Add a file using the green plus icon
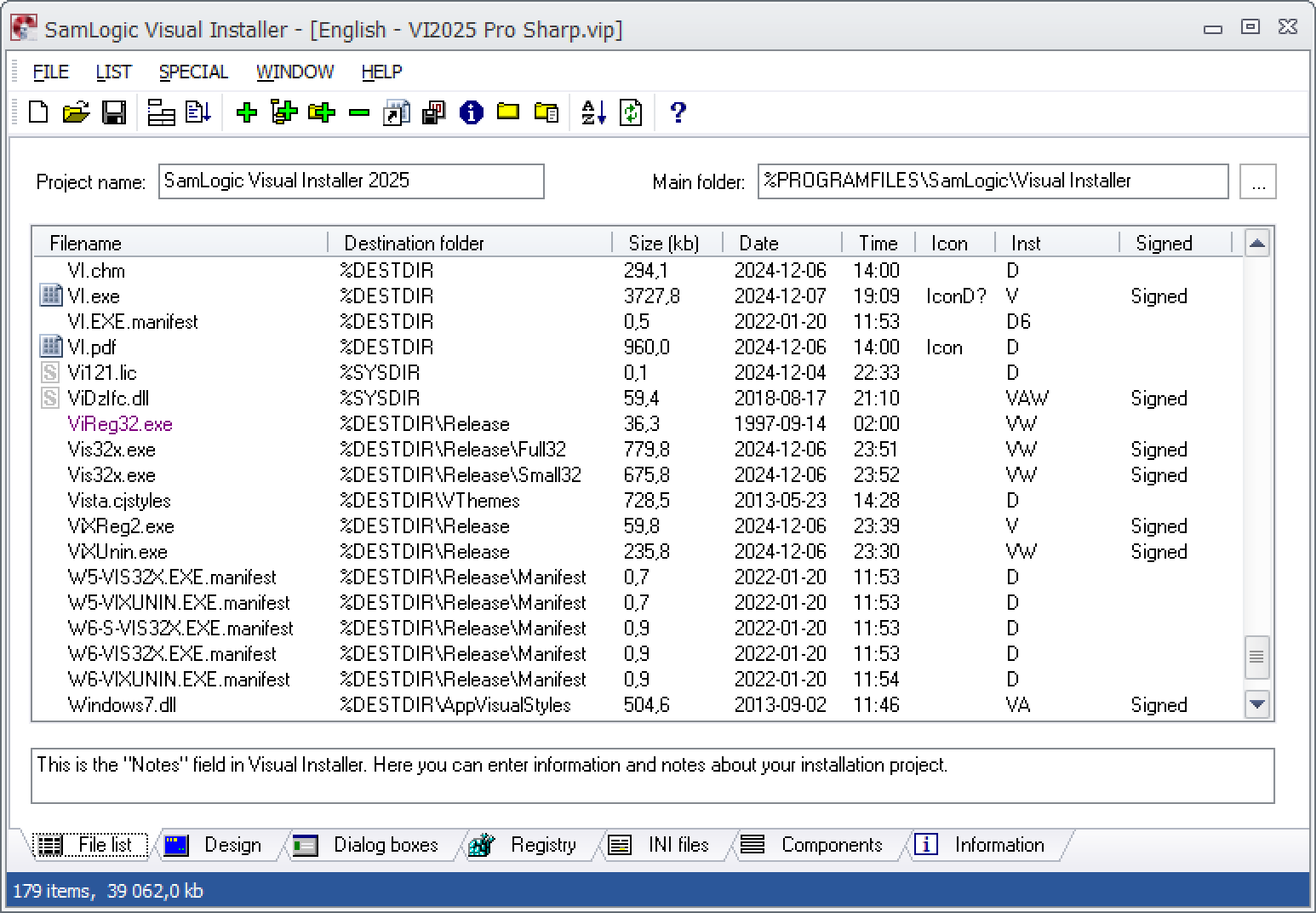 pyautogui.click(x=247, y=112)
